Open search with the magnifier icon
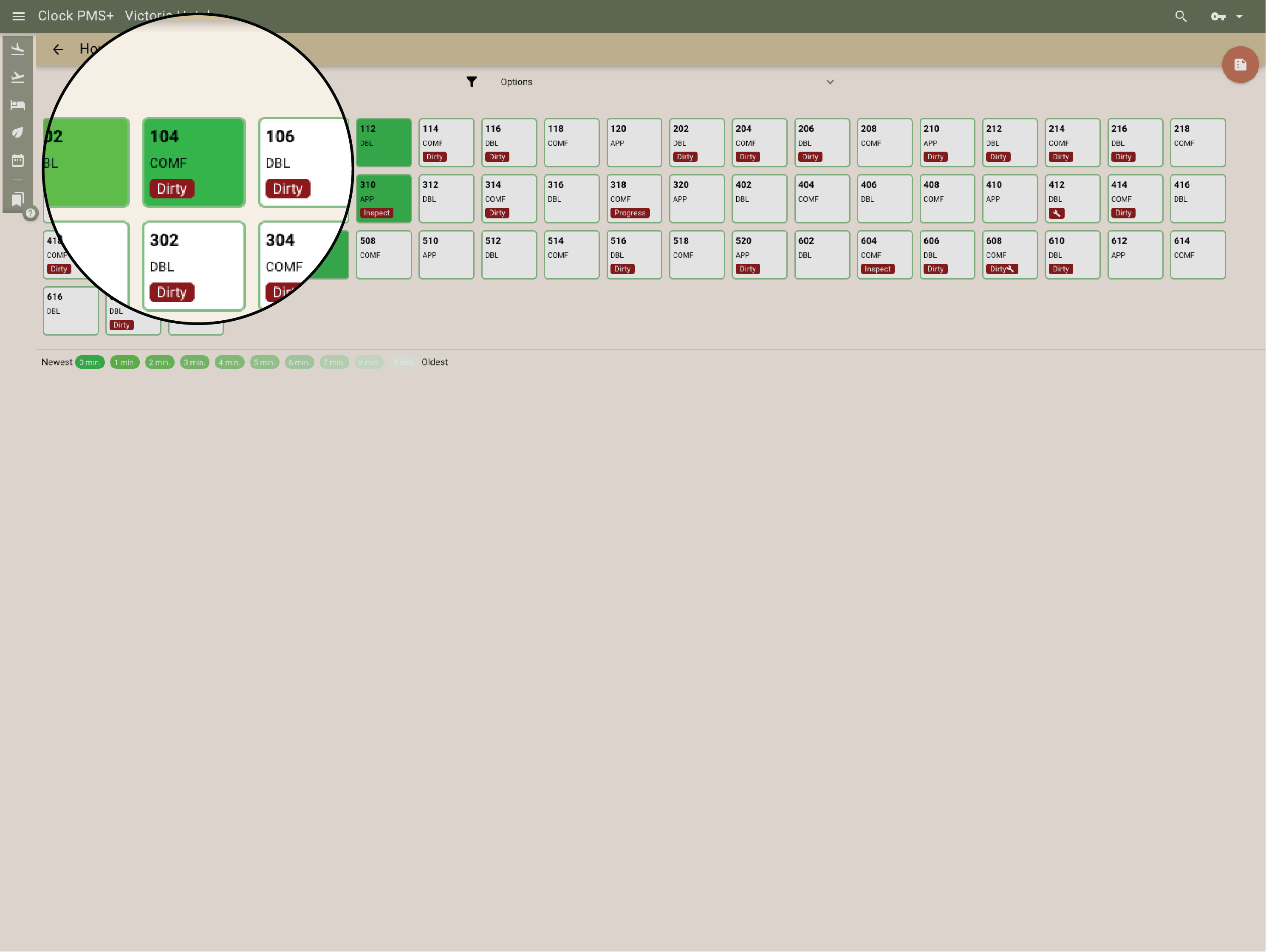The image size is (1266, 952). click(1181, 16)
